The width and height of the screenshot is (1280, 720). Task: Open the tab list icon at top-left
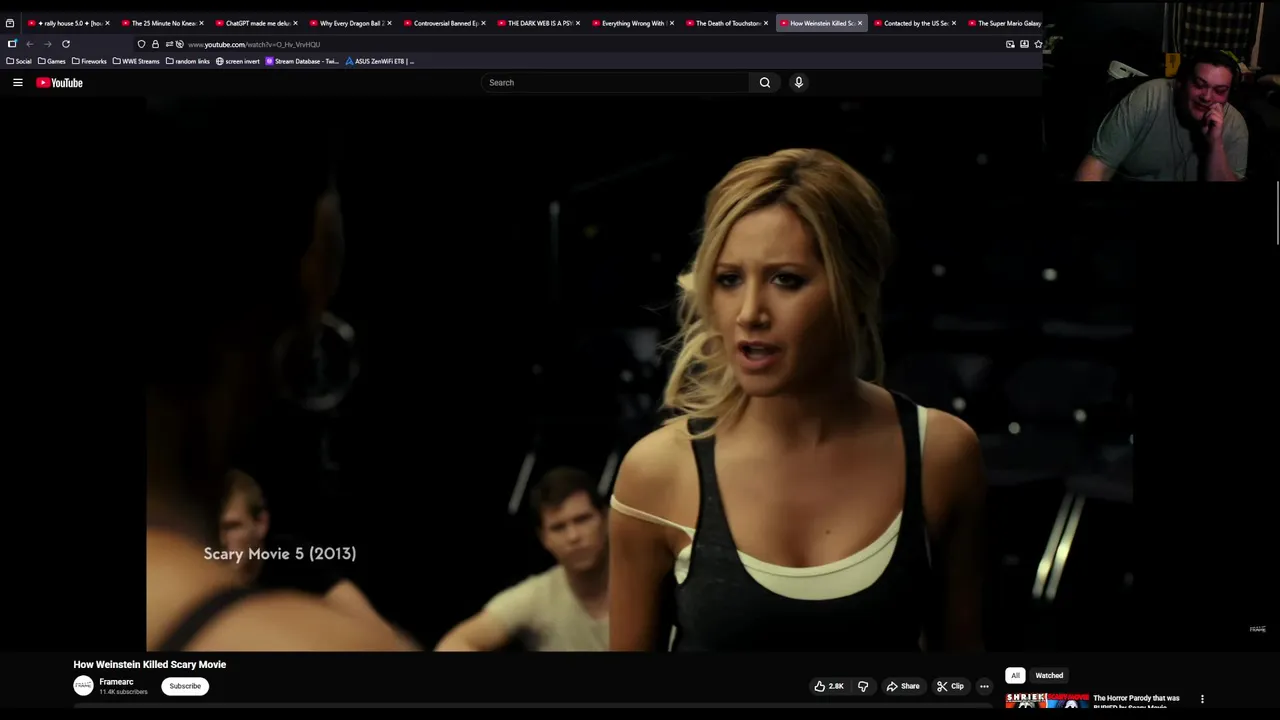(x=10, y=23)
